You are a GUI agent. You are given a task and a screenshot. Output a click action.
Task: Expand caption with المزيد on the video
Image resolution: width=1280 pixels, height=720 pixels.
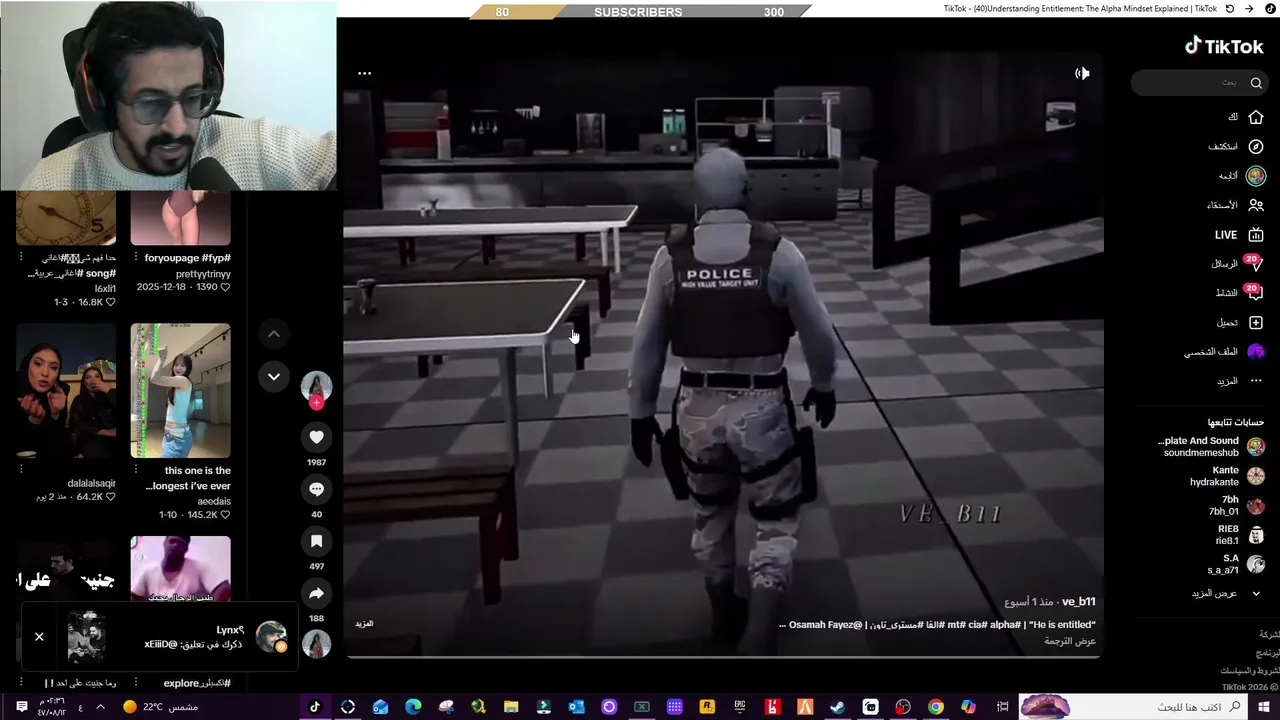click(364, 624)
